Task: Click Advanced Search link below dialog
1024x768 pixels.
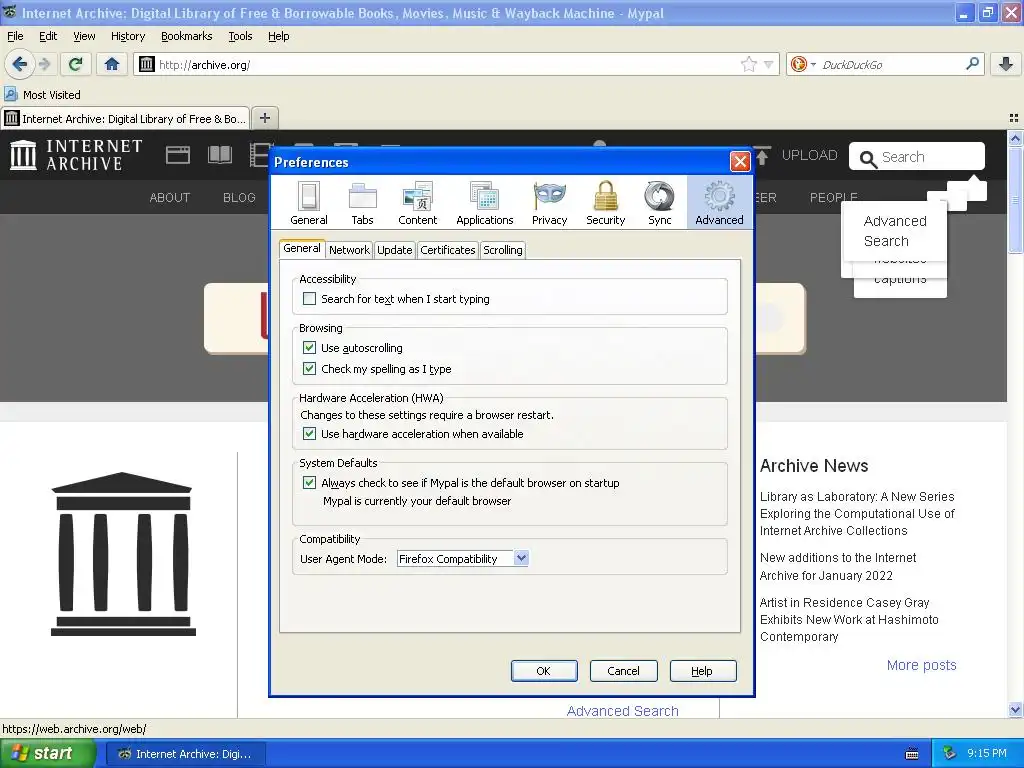Action: (x=622, y=711)
